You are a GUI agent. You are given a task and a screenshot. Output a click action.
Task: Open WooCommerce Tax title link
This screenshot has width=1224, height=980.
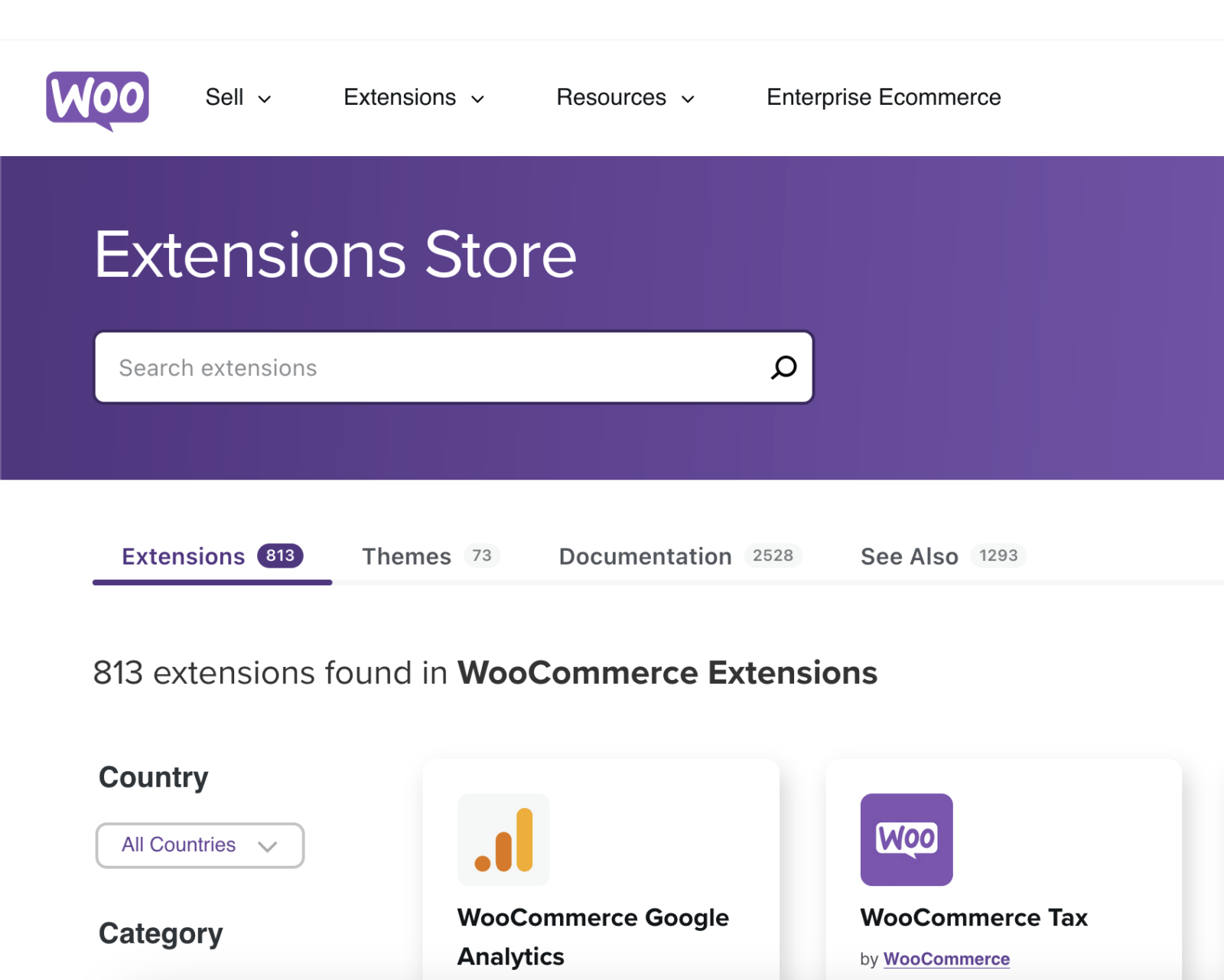[x=974, y=917]
